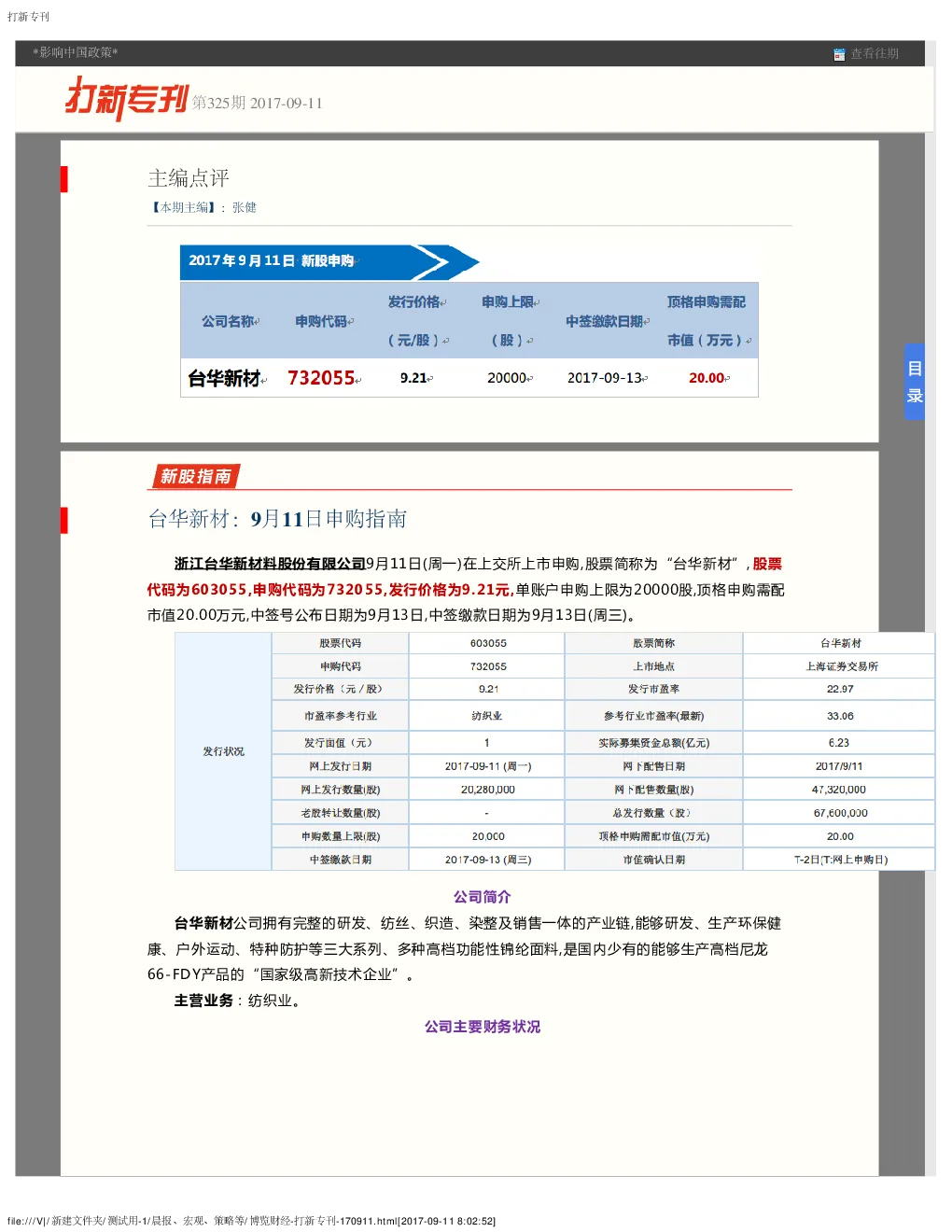Click the payment date 2017-09-13 cell in top table
Screen dimensions: 952x1232
click(605, 378)
